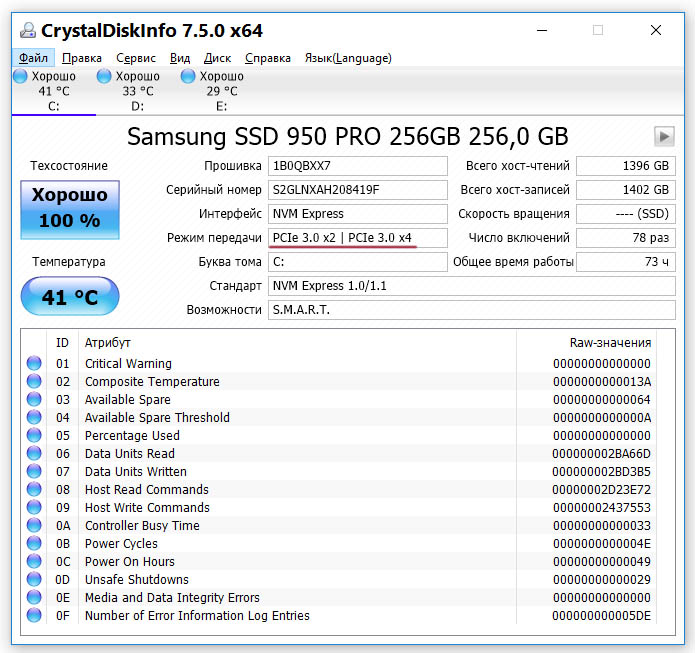
Task: Open the Вид menu
Action: click(x=180, y=58)
